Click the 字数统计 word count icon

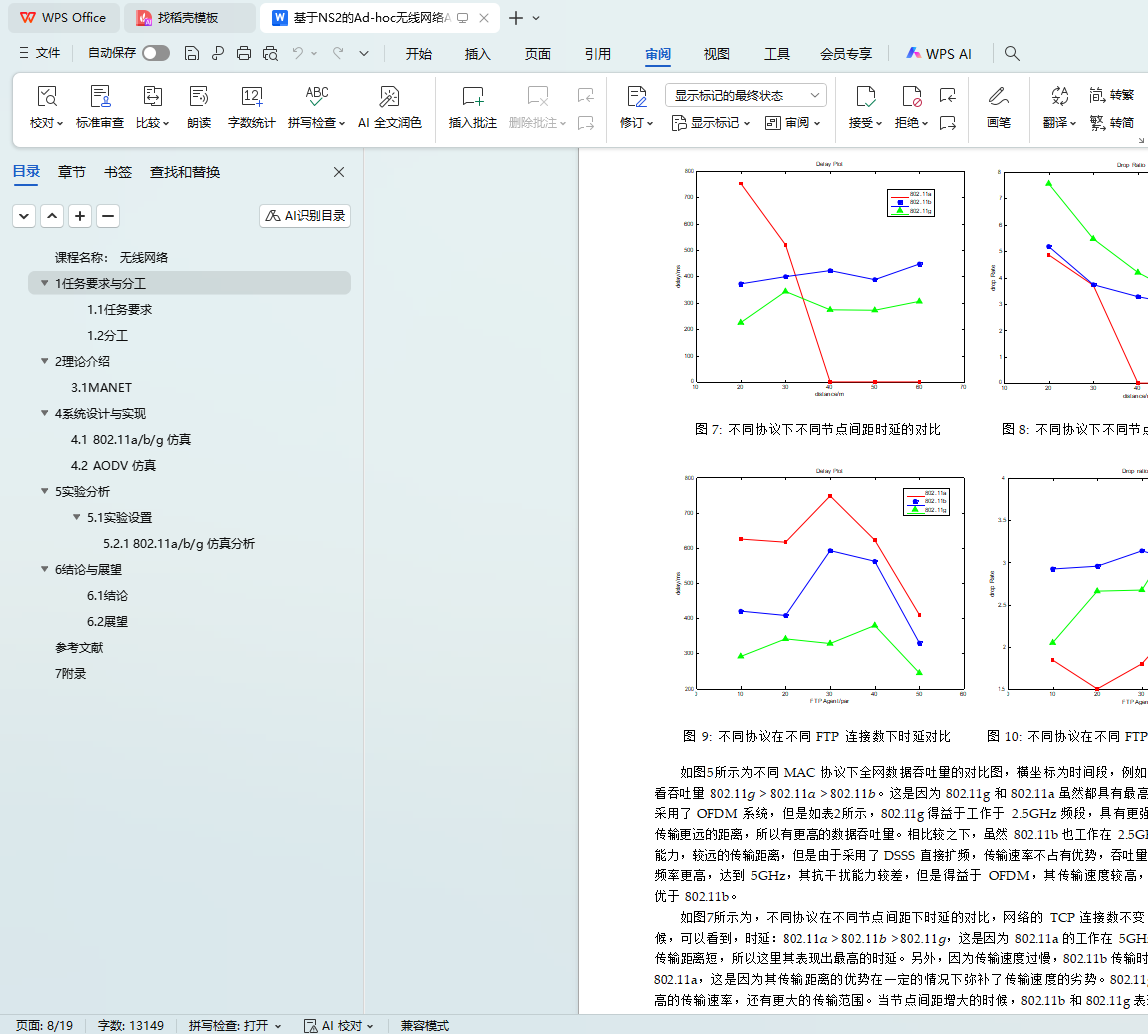click(x=251, y=97)
